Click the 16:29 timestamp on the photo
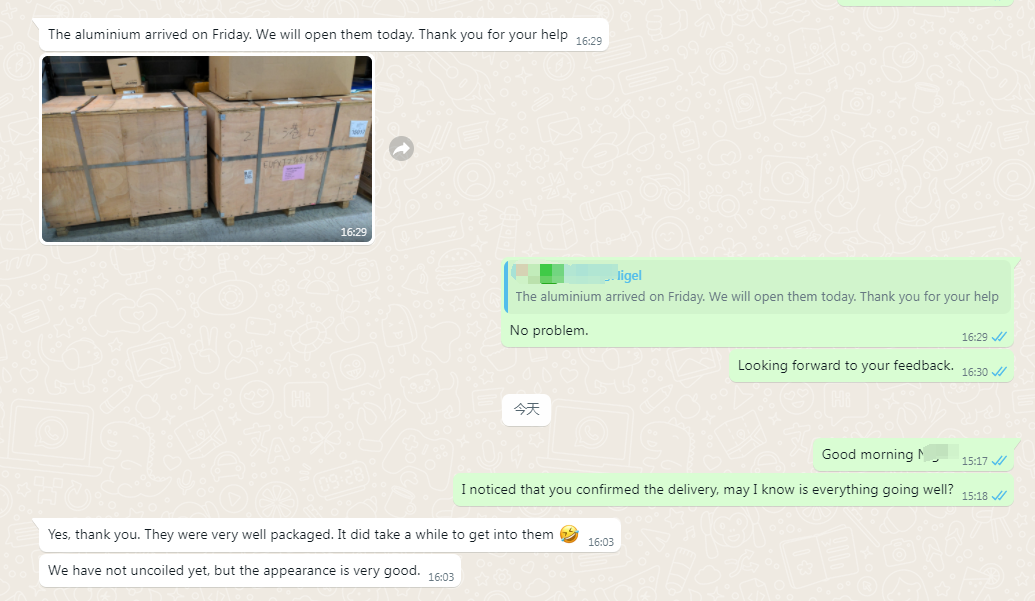The width and height of the screenshot is (1035, 601). pos(354,232)
